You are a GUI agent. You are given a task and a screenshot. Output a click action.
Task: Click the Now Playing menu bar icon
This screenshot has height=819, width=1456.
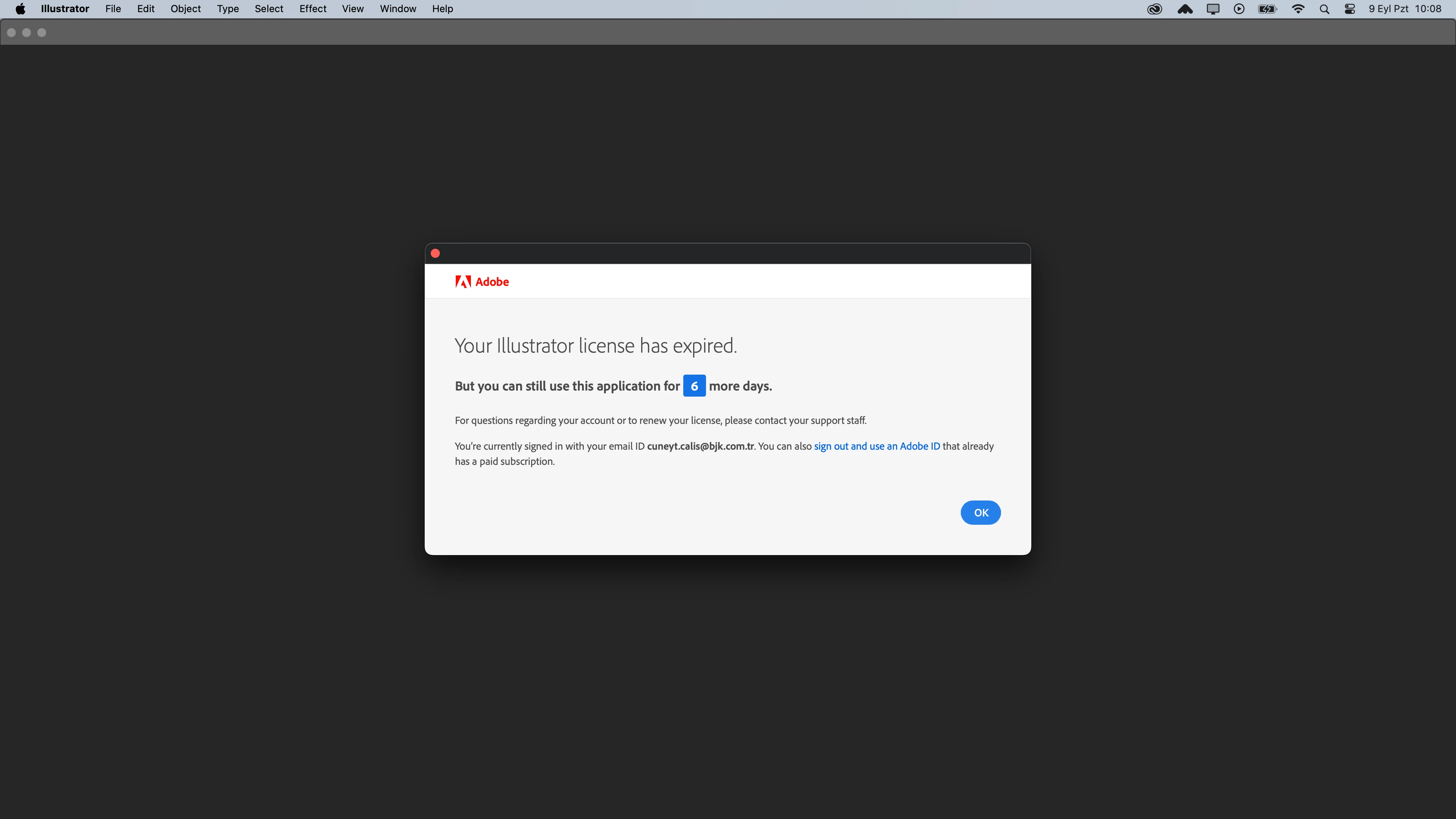pos(1238,9)
